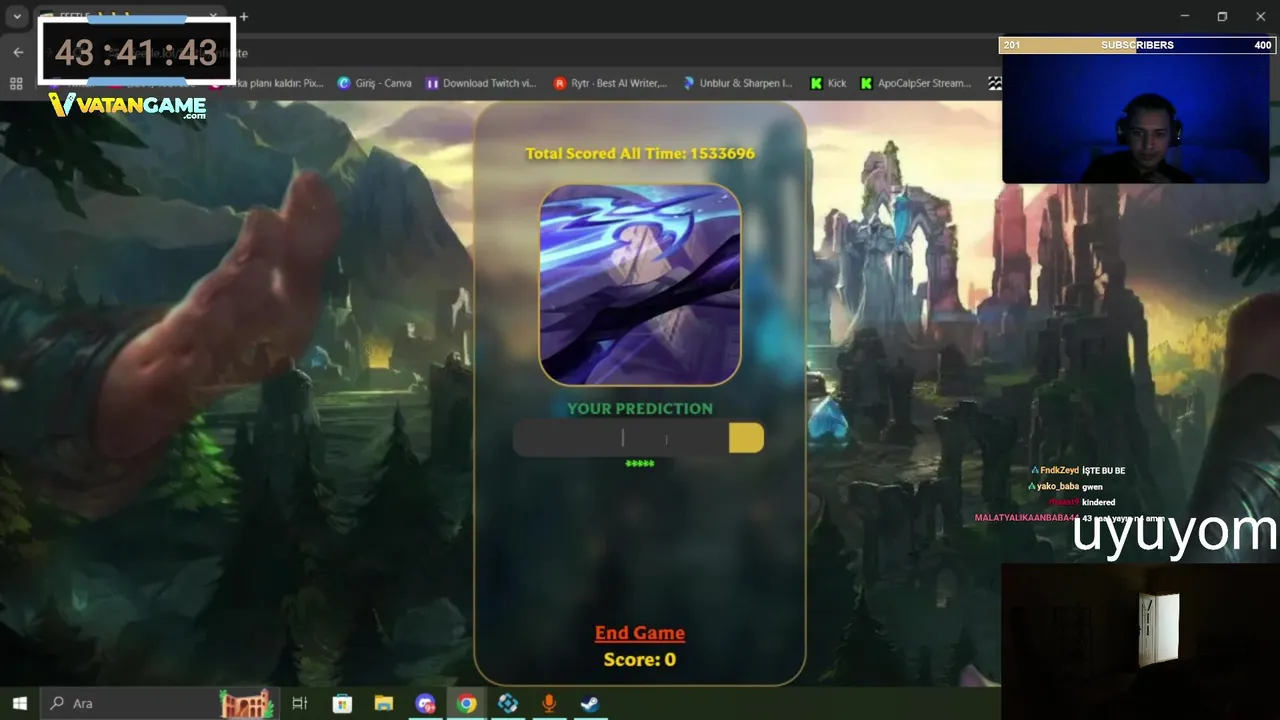Open the Download Twitch vi... bookmark
Screen dimensions: 1280x720
[481, 83]
